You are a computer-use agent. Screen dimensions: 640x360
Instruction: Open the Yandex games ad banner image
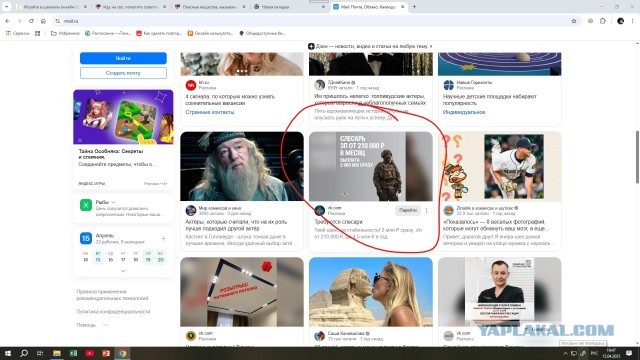click(123, 117)
